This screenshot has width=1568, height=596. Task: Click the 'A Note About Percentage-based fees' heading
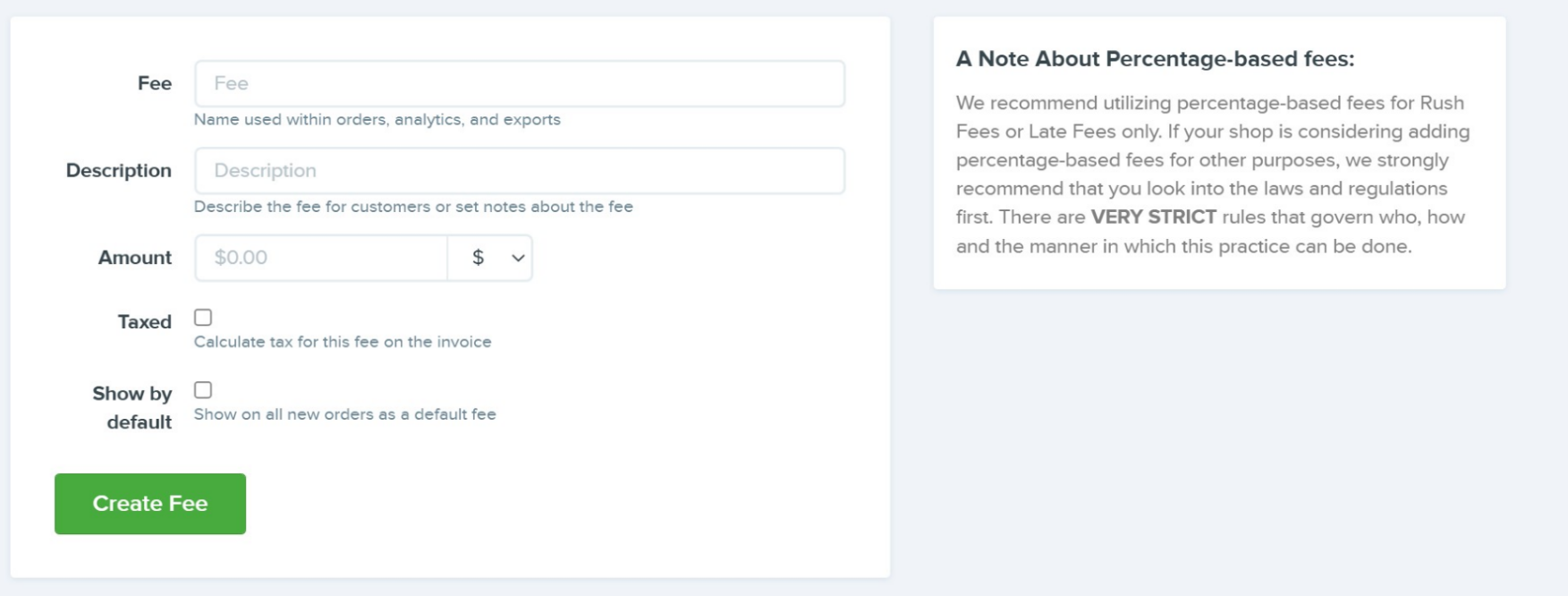coord(1155,59)
